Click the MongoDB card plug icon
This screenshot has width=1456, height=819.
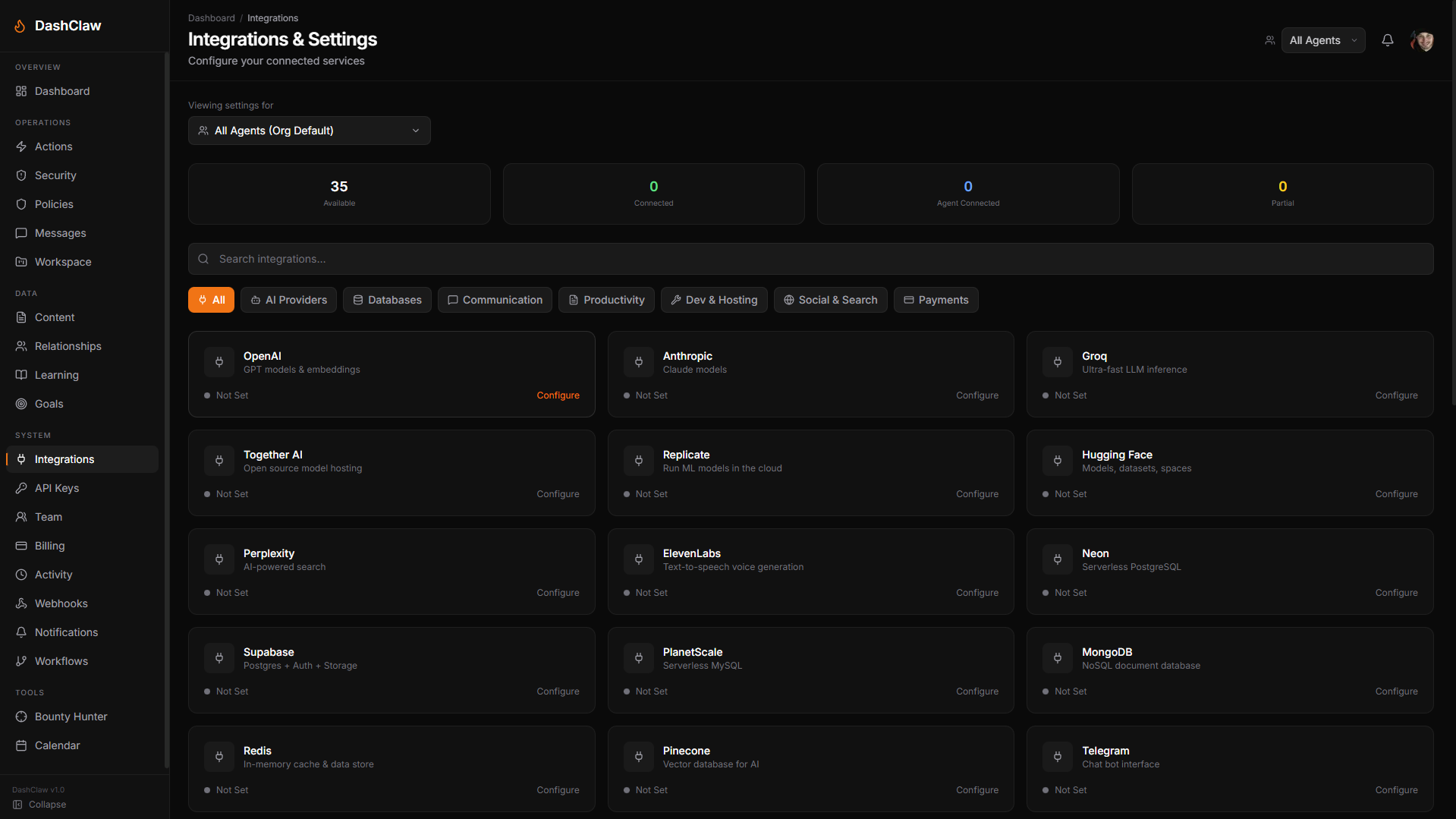(x=1058, y=658)
